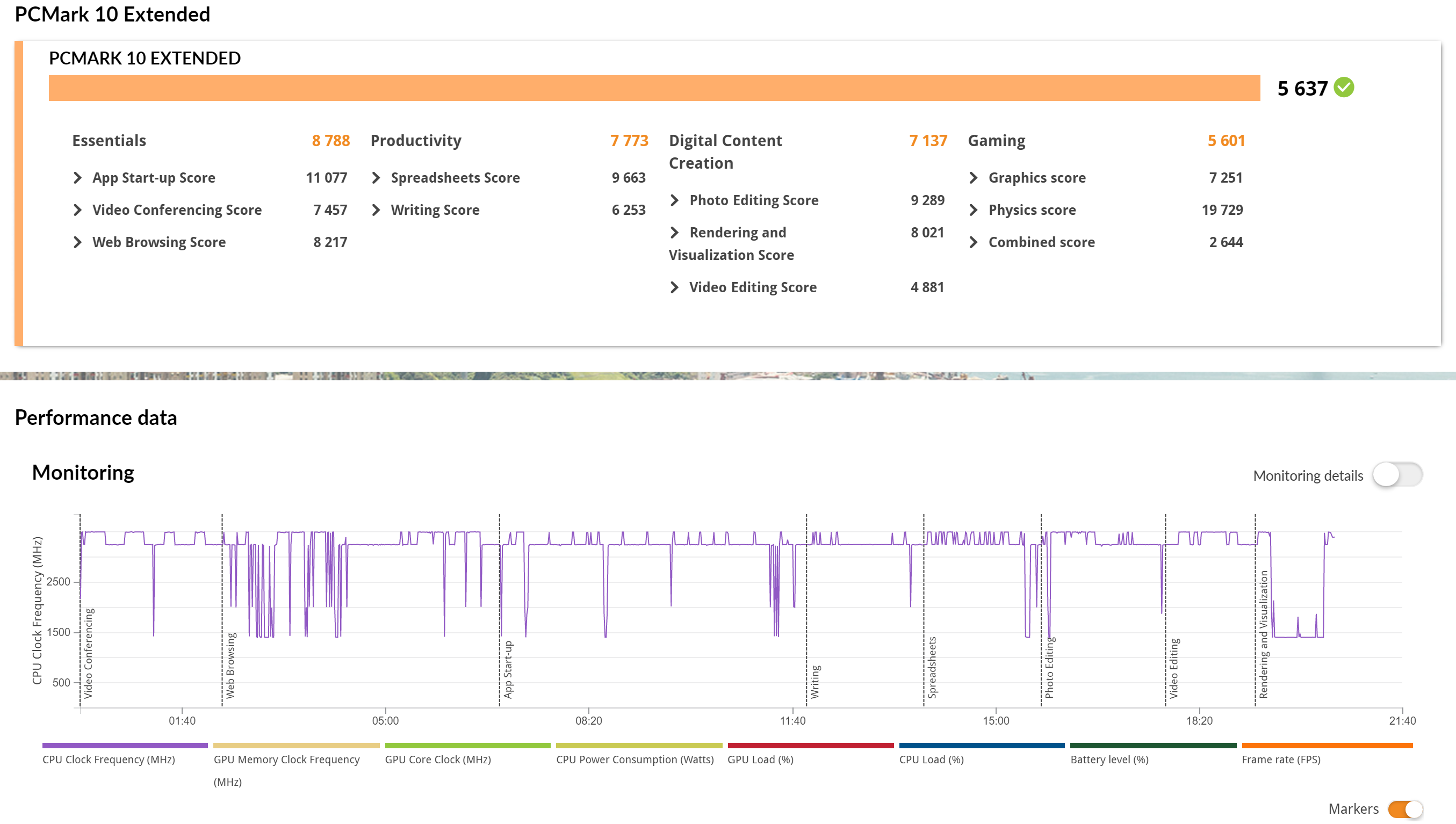Click the Monitoring section heading
This screenshot has height=824, width=1456.
point(83,473)
